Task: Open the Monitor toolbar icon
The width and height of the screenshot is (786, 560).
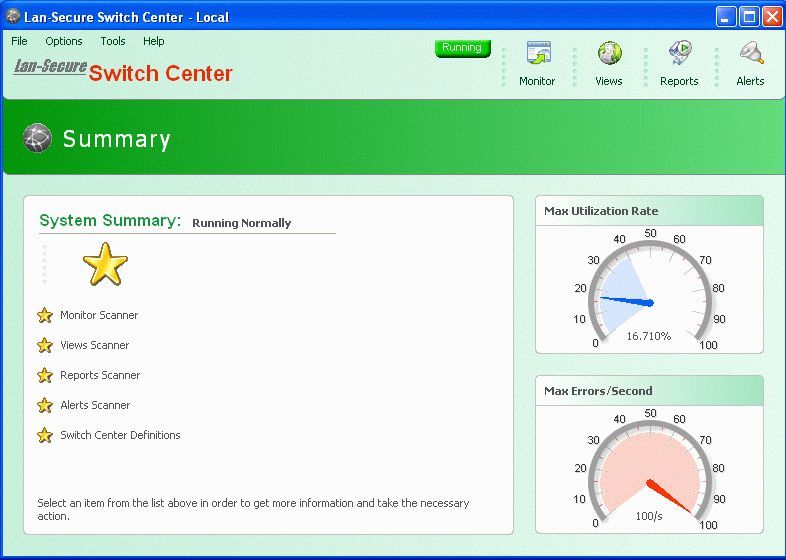Action: (538, 53)
